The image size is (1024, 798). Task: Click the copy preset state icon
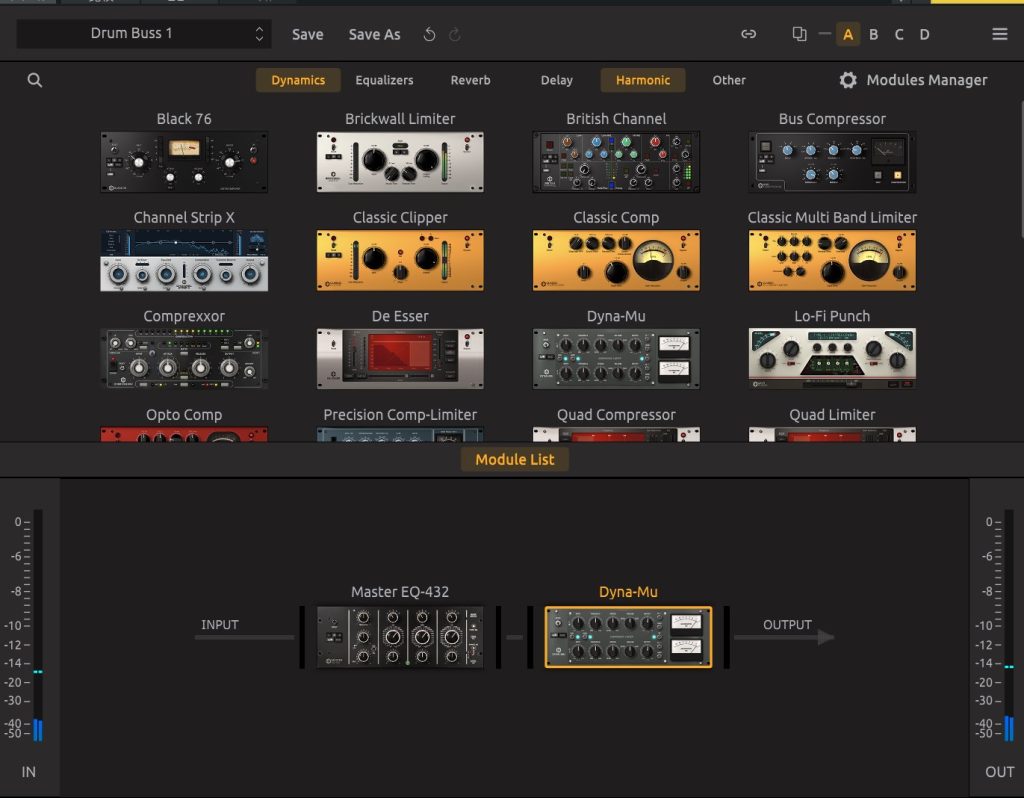coord(799,34)
